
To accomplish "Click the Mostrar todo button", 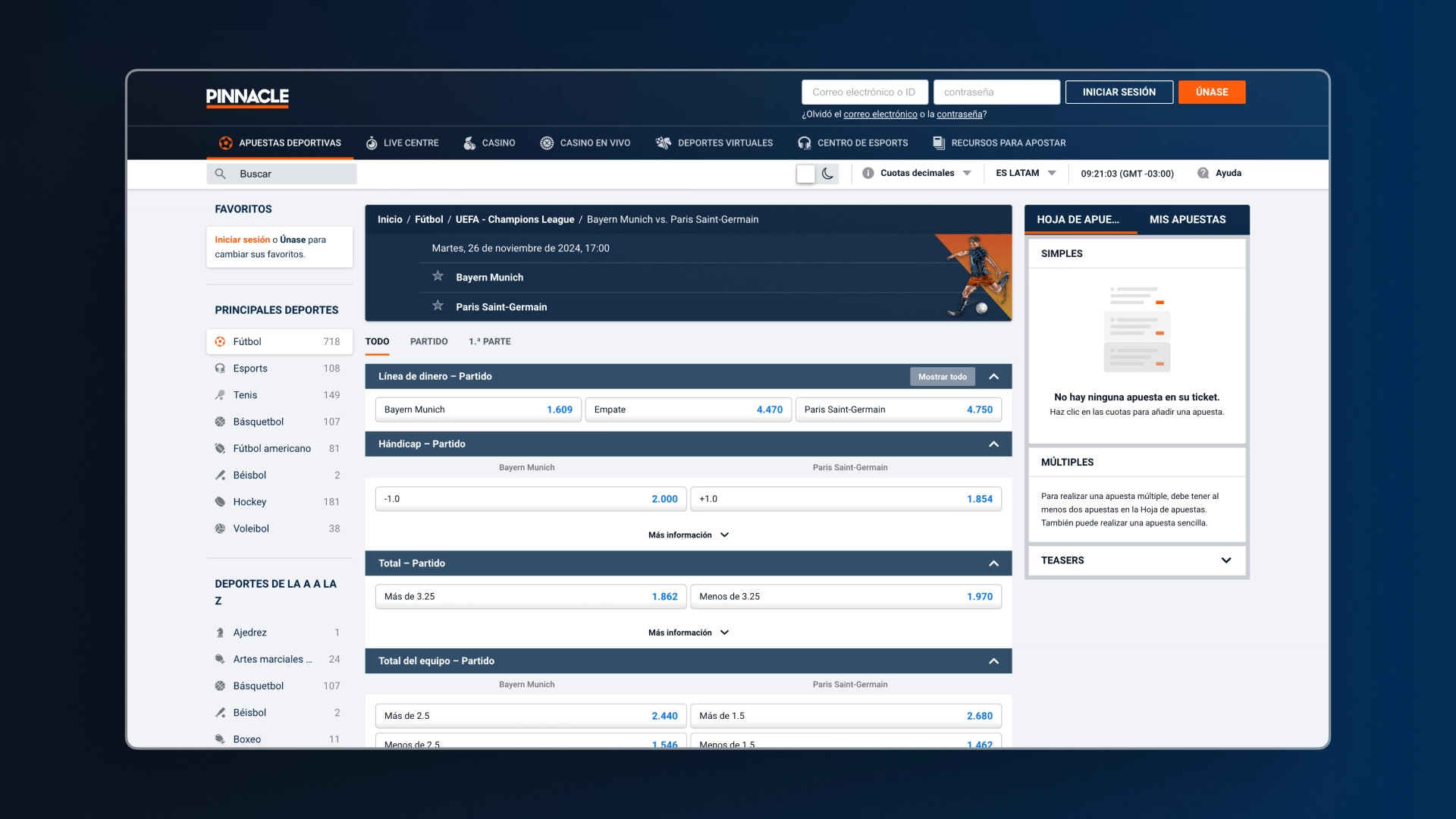I will click(942, 377).
